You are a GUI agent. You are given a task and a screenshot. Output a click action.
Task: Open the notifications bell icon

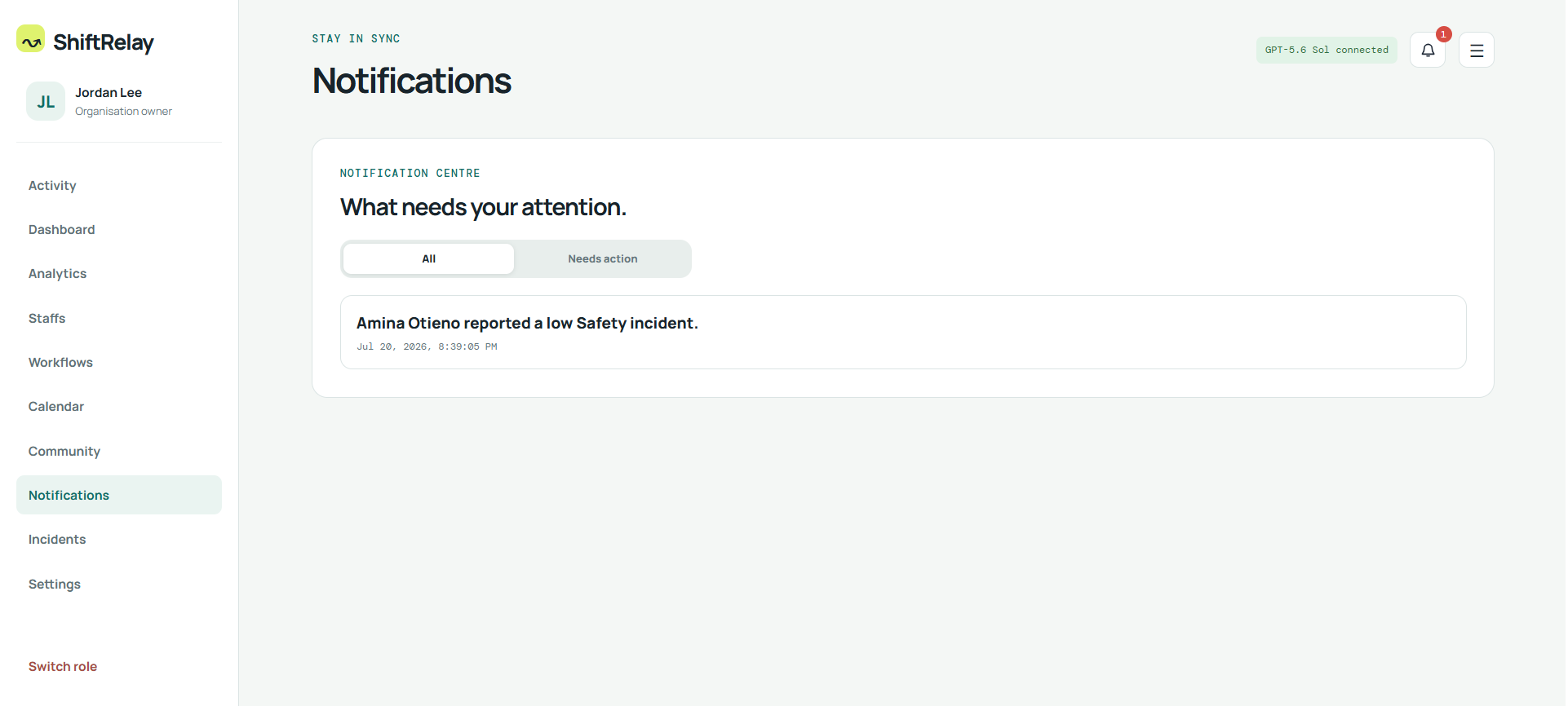(x=1427, y=50)
